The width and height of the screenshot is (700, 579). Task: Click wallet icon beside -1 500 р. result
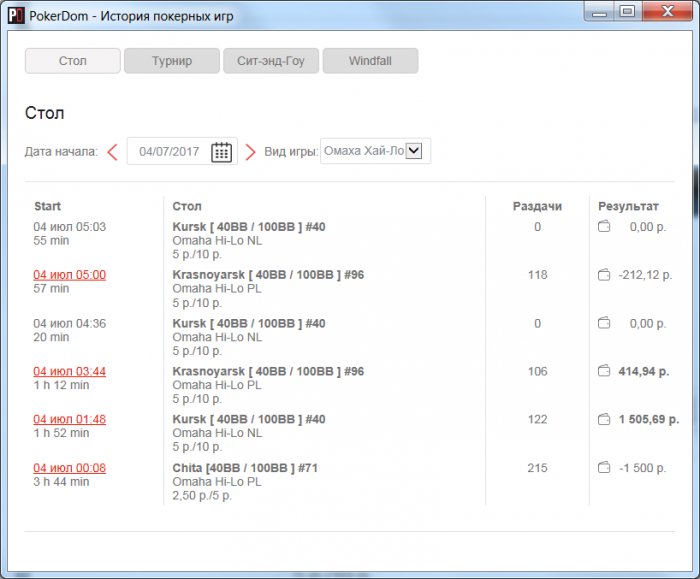[604, 467]
